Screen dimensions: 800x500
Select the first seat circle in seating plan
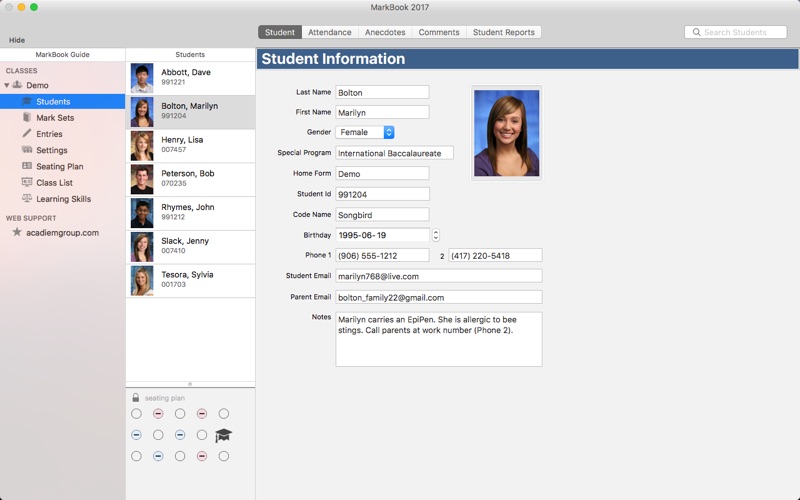(x=136, y=414)
